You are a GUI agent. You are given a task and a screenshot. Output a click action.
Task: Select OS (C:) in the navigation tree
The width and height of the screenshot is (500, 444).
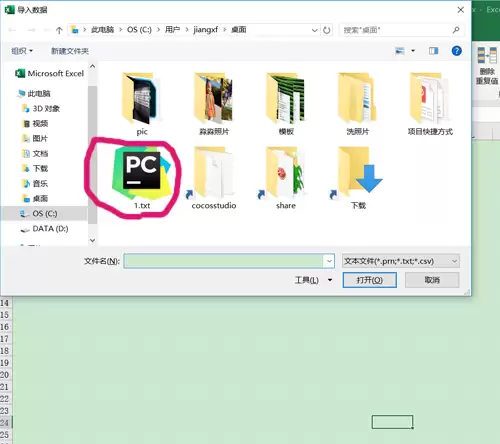45,213
